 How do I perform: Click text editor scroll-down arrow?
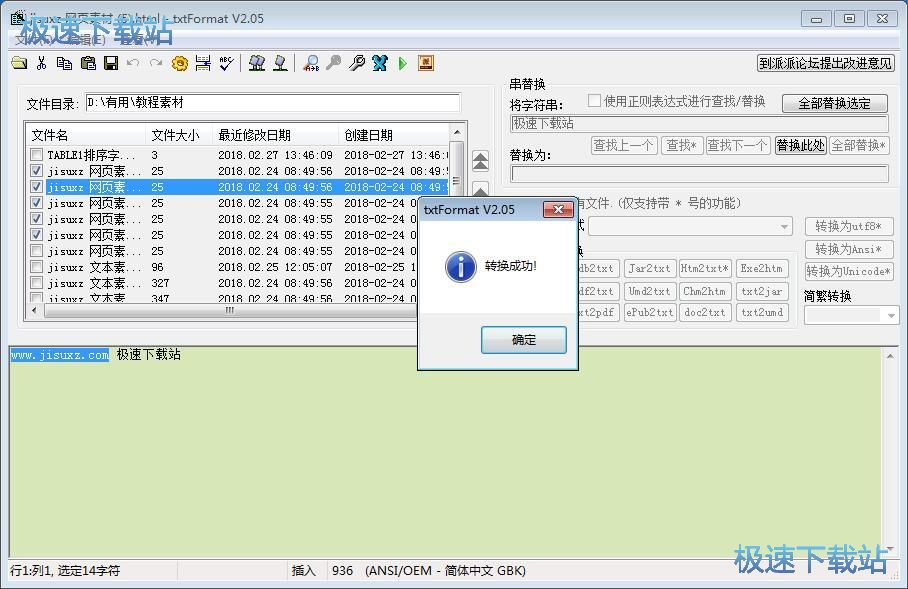point(889,548)
